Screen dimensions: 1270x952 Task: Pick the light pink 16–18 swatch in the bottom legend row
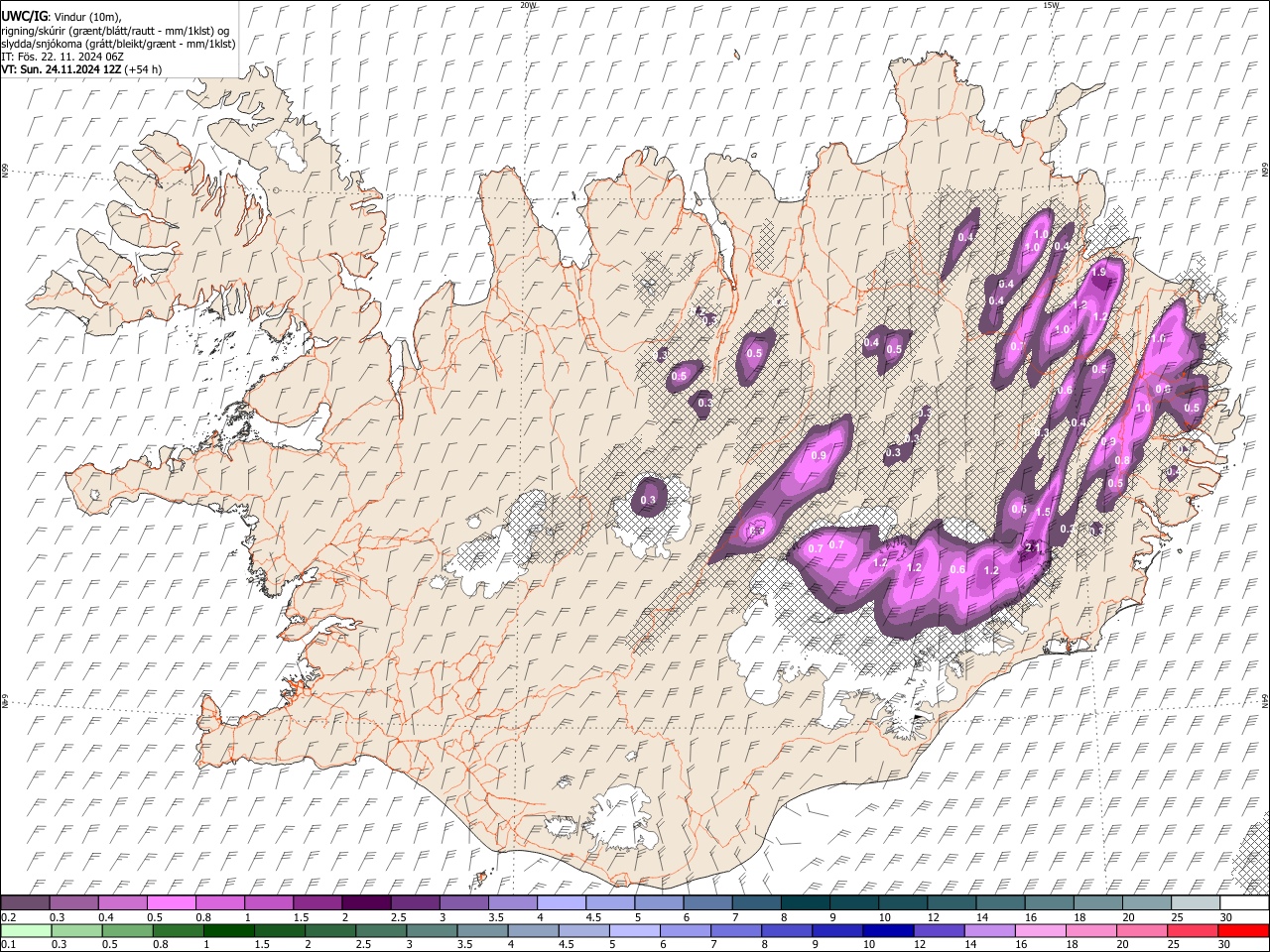1041,930
